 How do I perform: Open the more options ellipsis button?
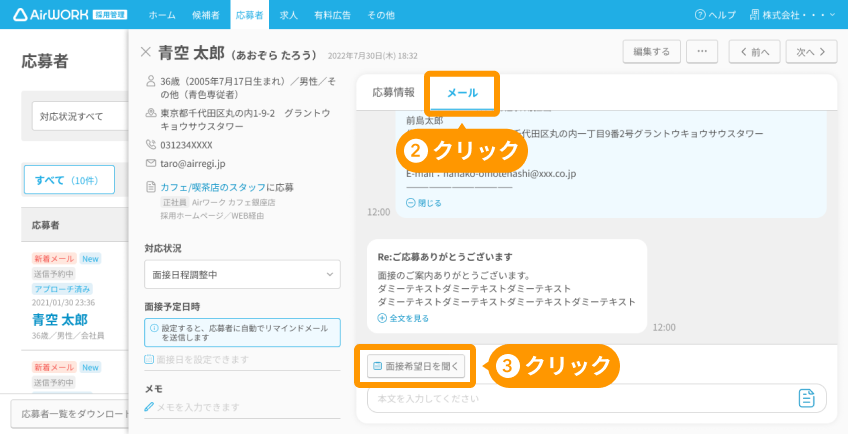click(x=702, y=52)
